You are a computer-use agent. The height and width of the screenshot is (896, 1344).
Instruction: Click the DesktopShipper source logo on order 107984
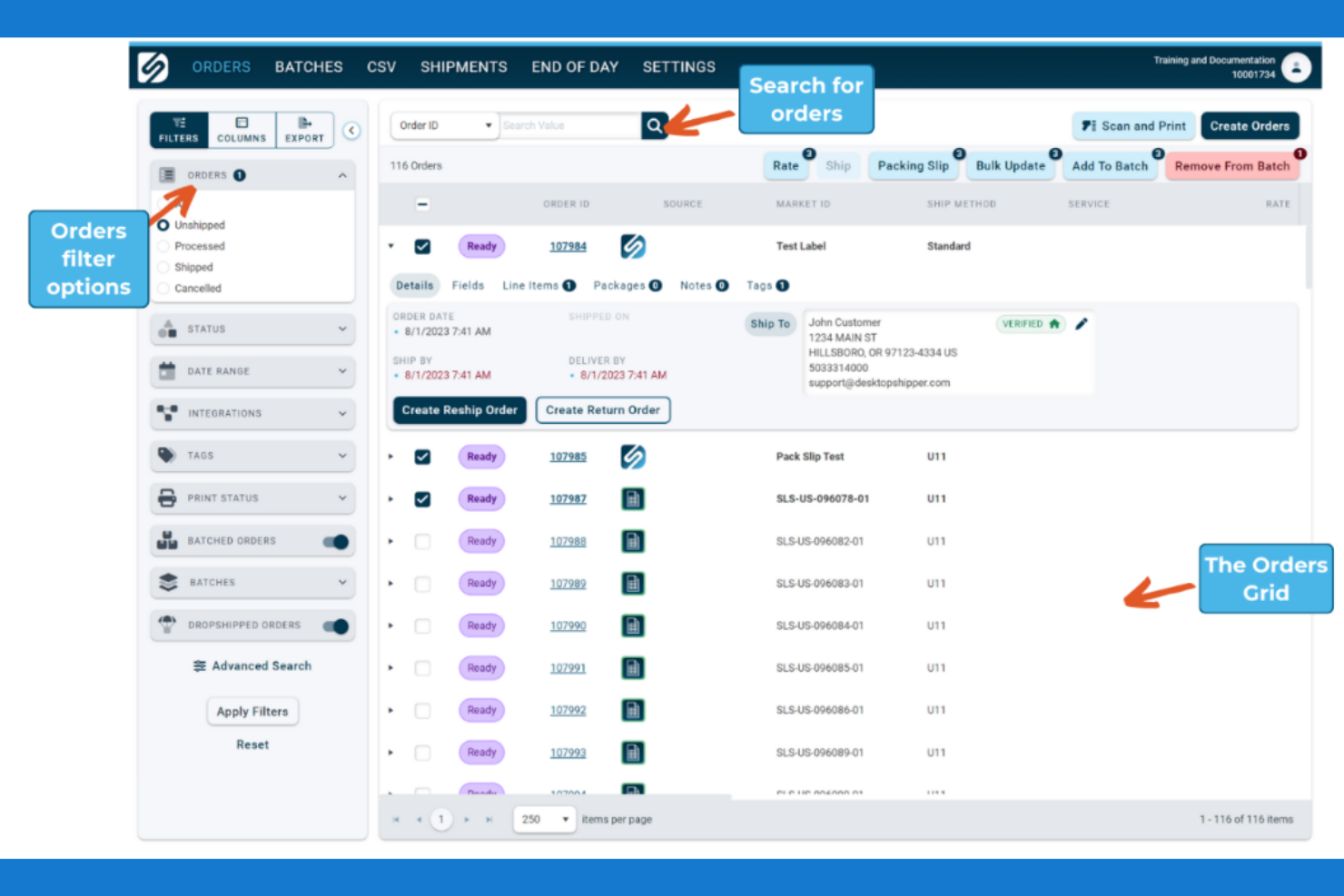[x=633, y=246]
